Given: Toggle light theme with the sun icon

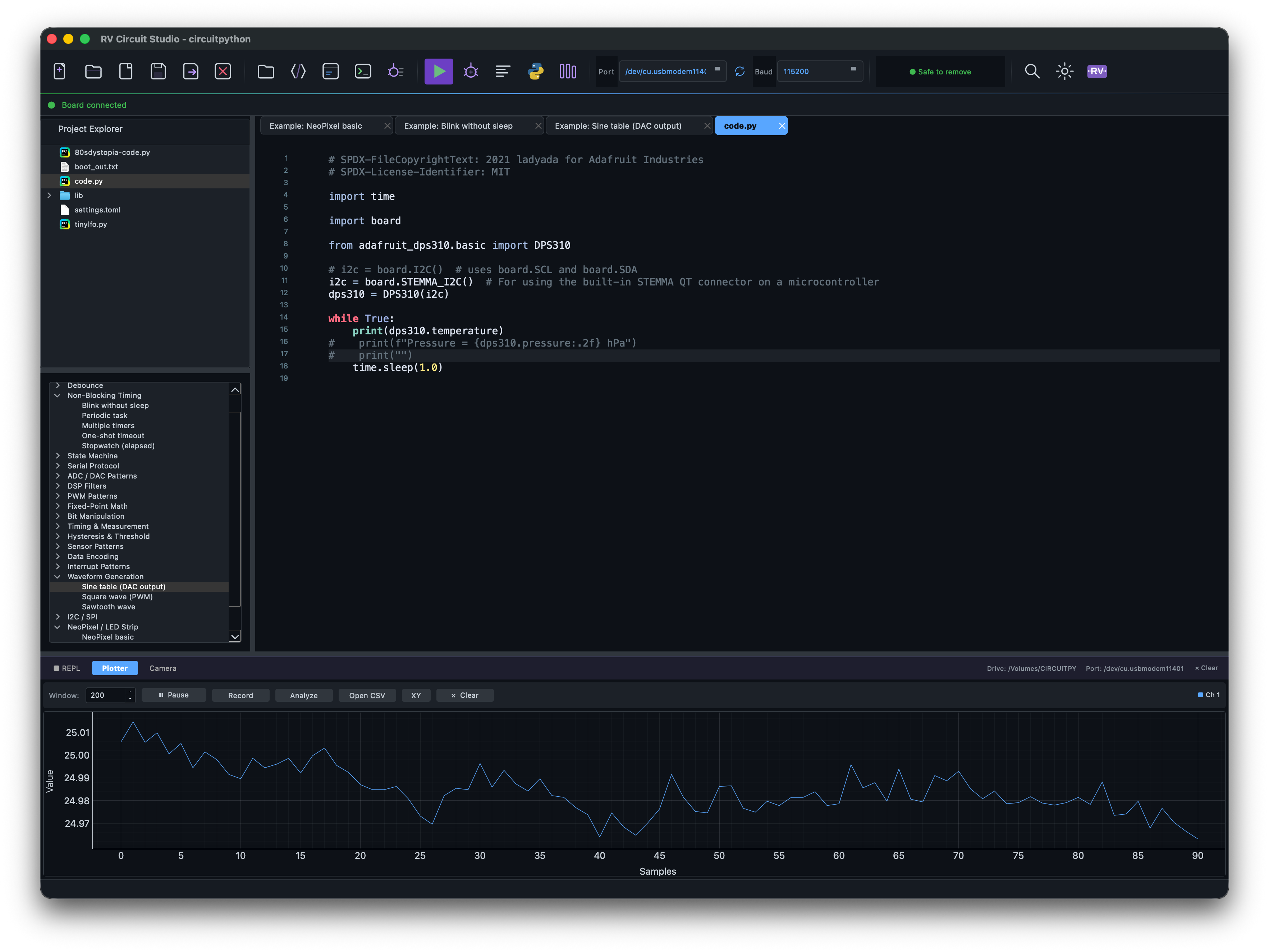Looking at the screenshot, I should click(x=1065, y=72).
